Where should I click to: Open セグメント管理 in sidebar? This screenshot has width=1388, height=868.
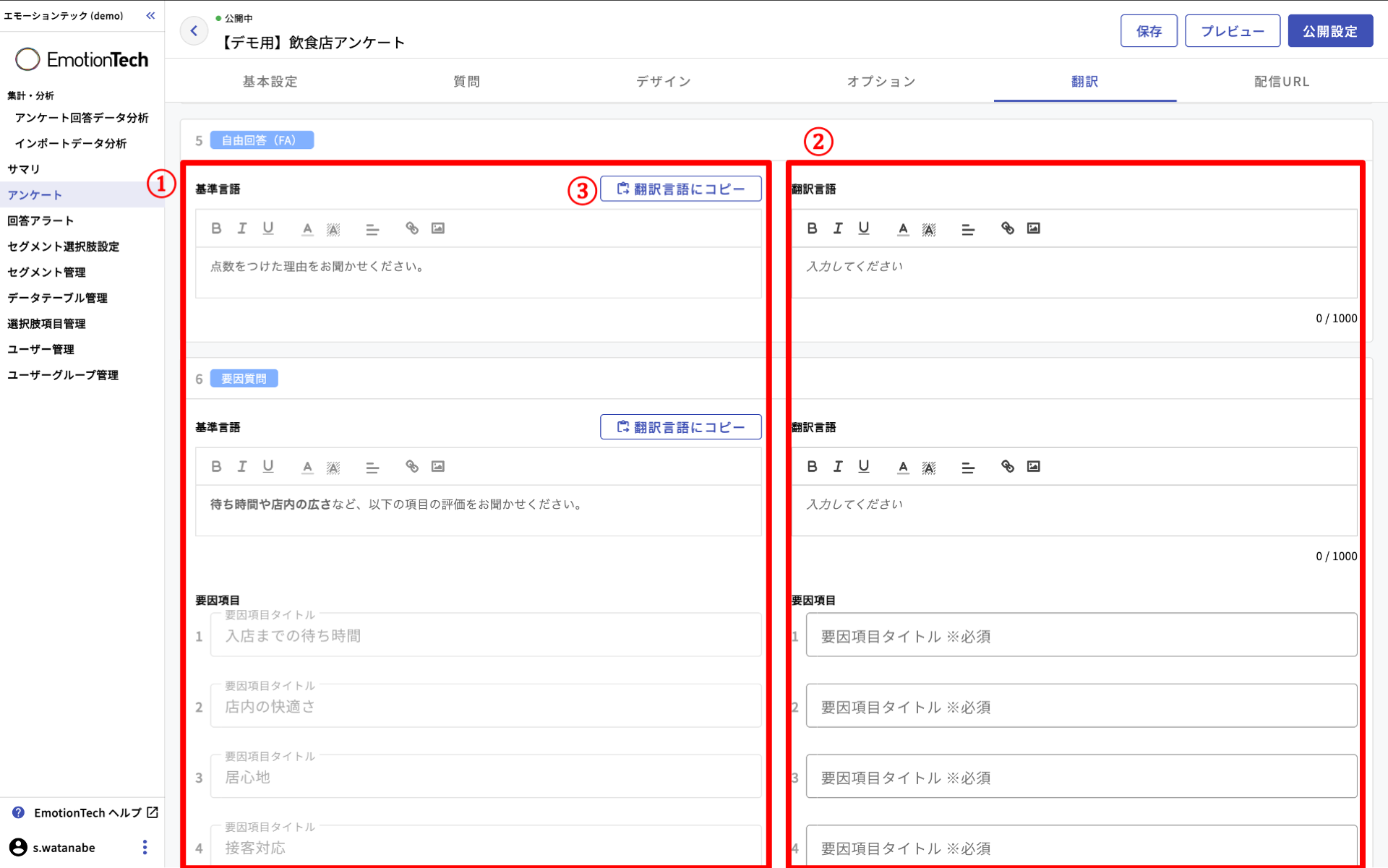(x=46, y=272)
